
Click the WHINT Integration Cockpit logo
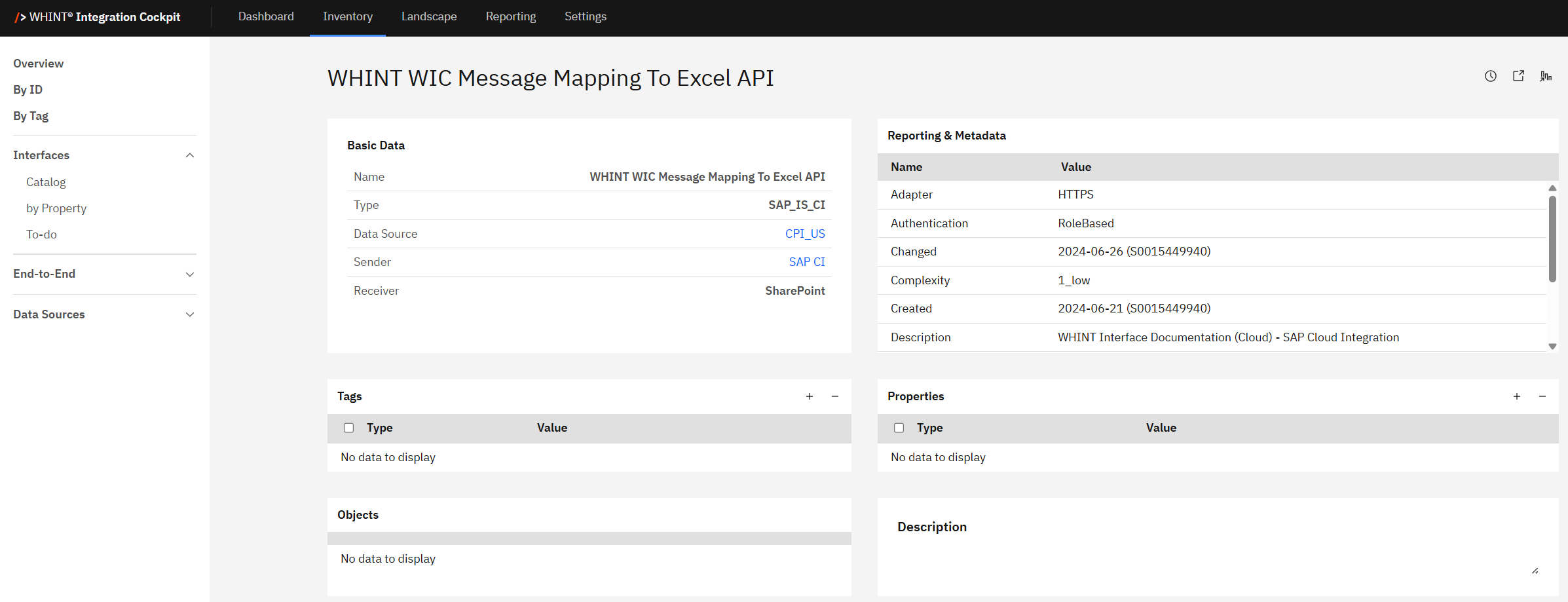click(x=98, y=17)
